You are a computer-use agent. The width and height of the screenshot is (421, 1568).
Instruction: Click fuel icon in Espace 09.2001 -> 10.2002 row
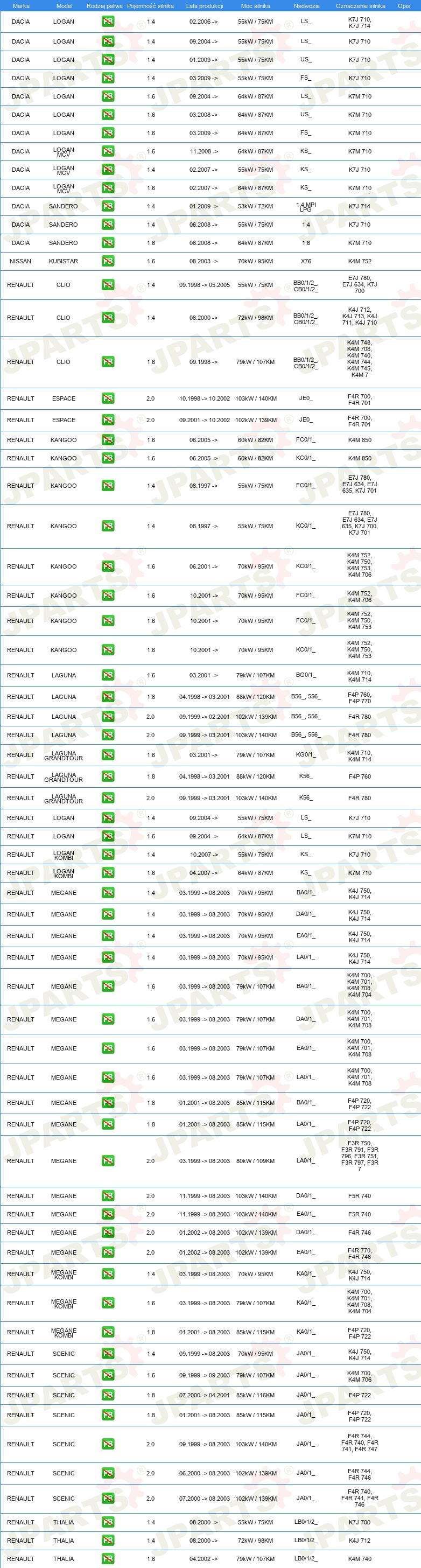point(108,420)
